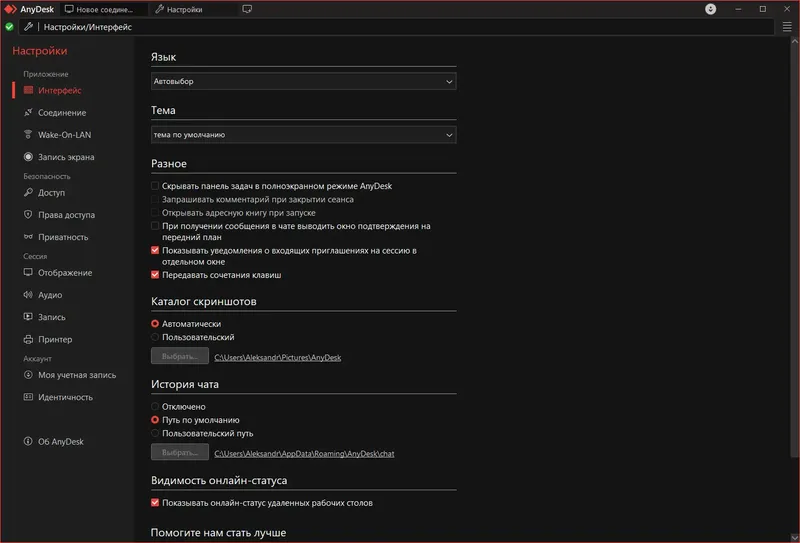The width and height of the screenshot is (800, 543).
Task: Open the Аудио session settings
Action: [50, 295]
